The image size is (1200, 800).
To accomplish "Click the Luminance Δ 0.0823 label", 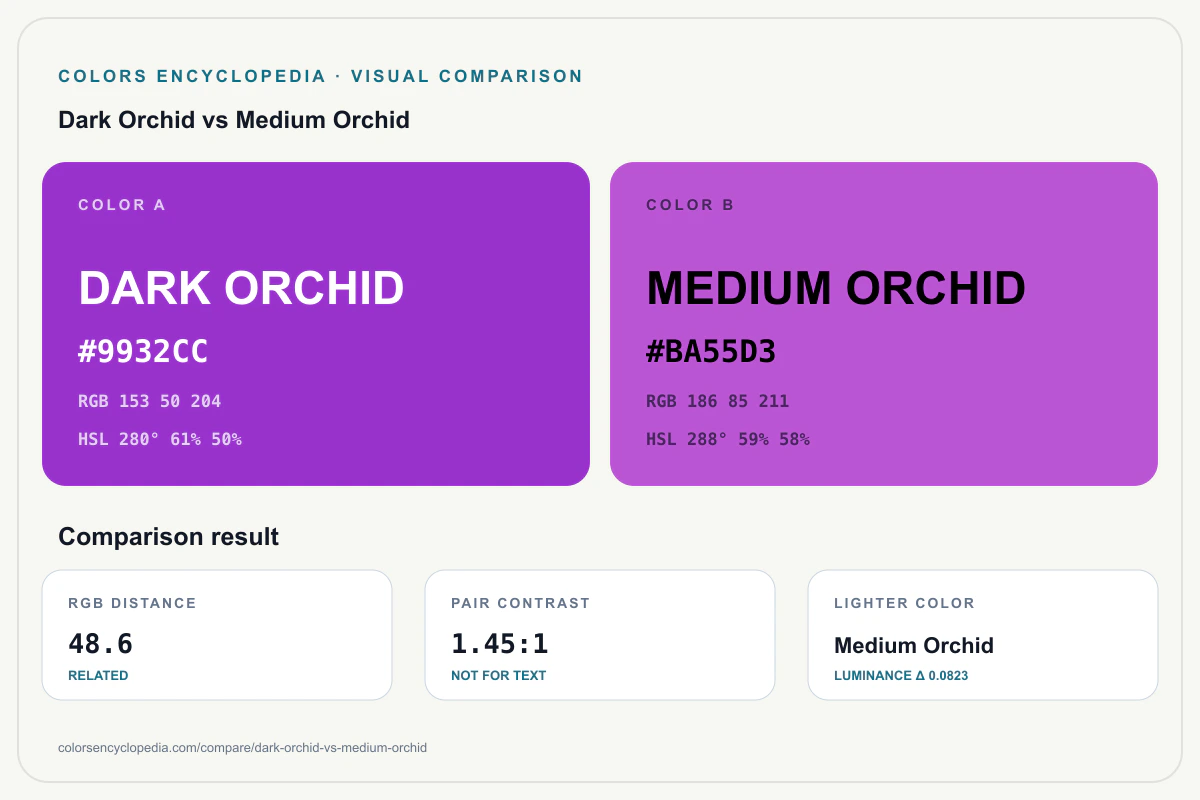I will pyautogui.click(x=901, y=676).
